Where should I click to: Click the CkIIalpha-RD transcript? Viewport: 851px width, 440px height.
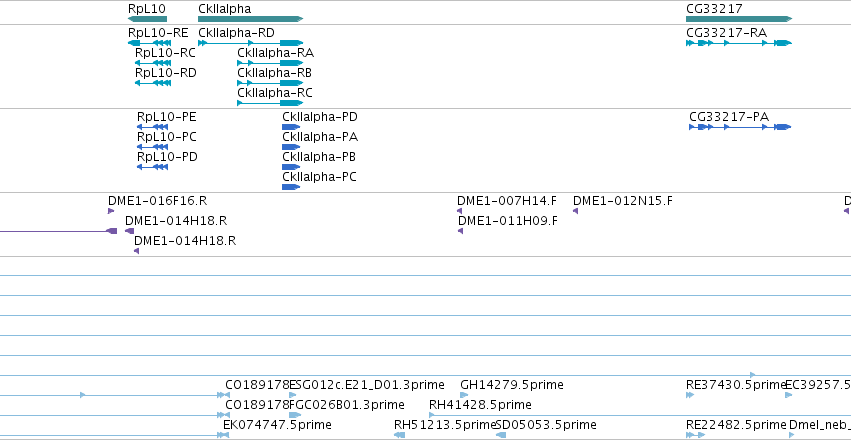(x=250, y=43)
